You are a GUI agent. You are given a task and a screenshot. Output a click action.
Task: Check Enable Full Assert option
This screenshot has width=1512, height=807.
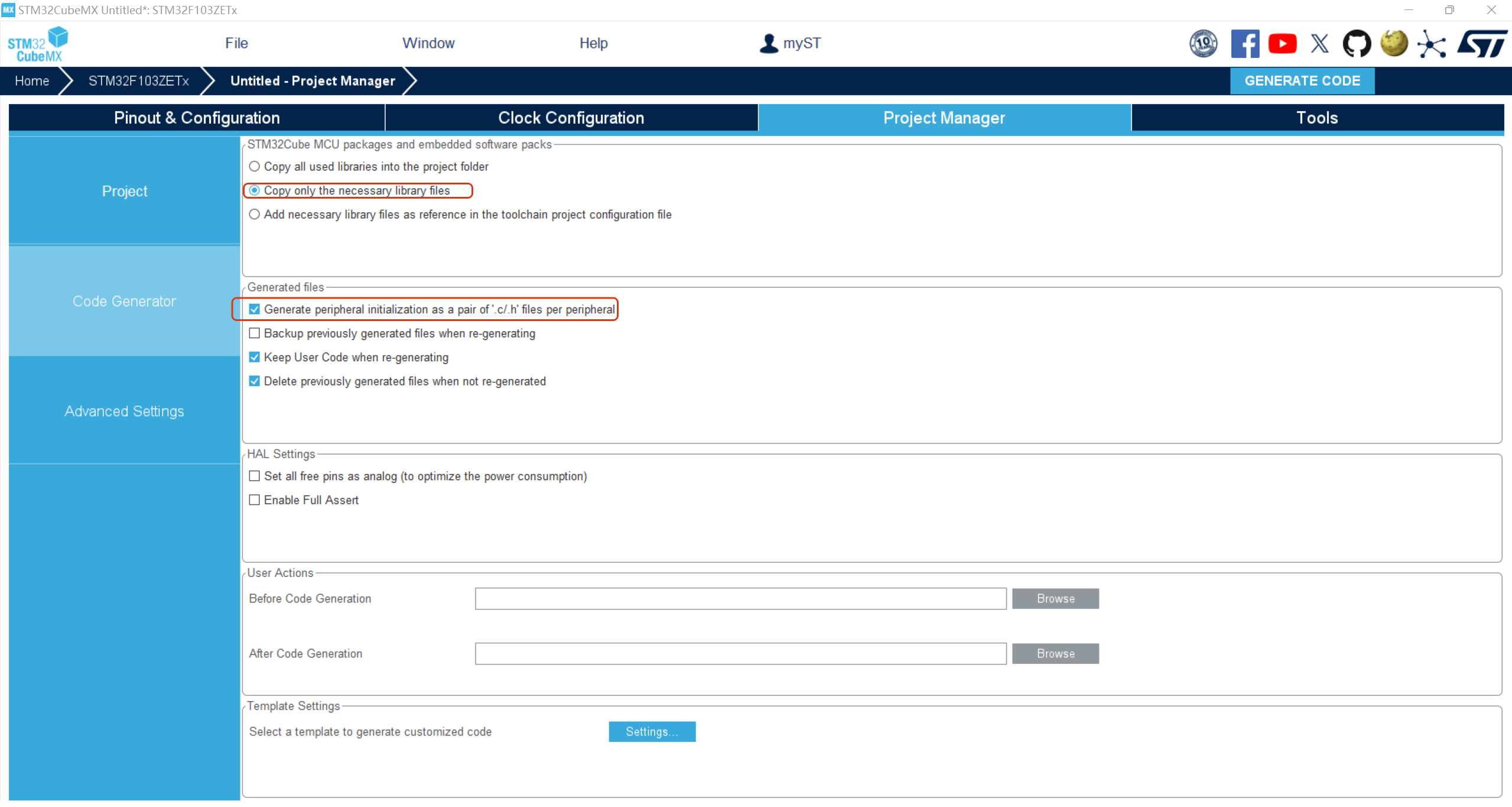click(255, 500)
